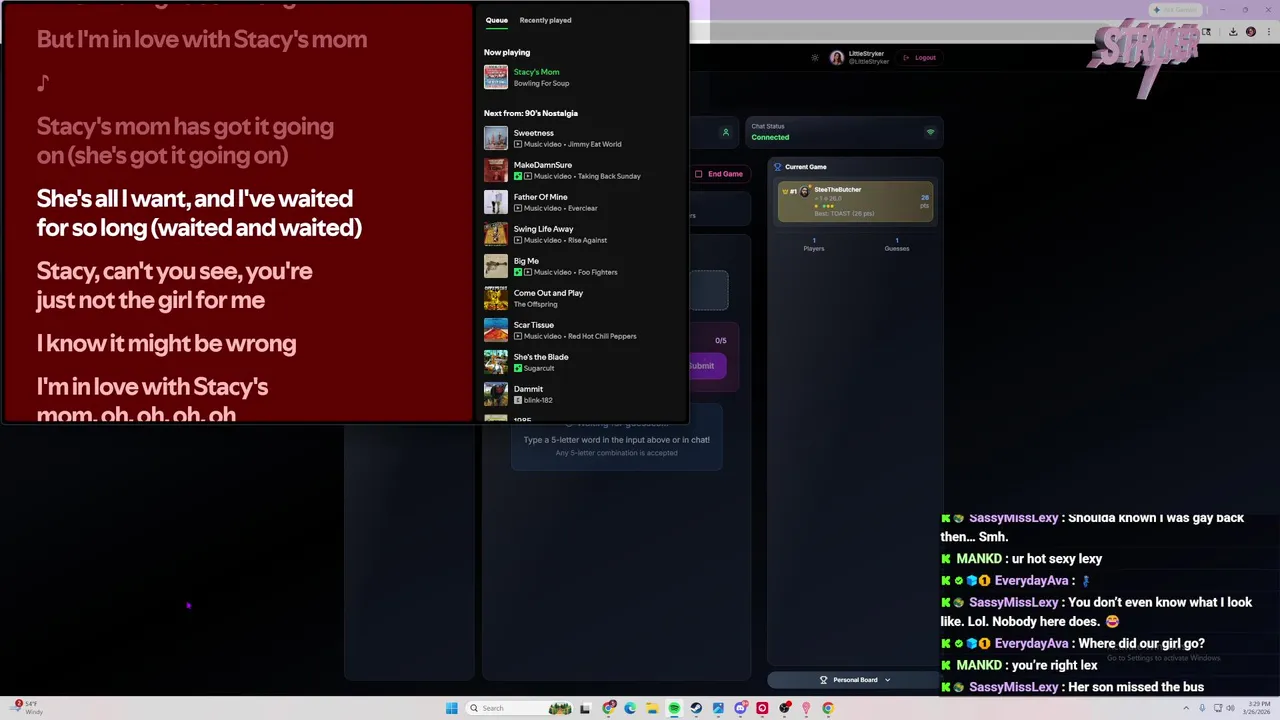Image resolution: width=1280 pixels, height=720 pixels.
Task: Open the blink-182 artist link
Action: (538, 400)
